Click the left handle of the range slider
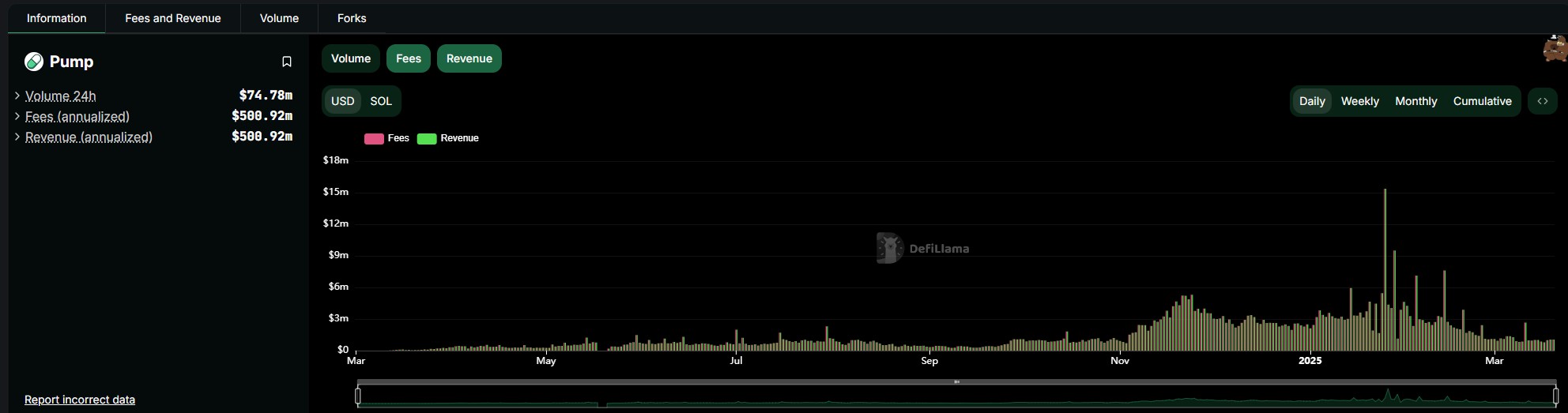The width and height of the screenshot is (1568, 413). pyautogui.click(x=358, y=395)
